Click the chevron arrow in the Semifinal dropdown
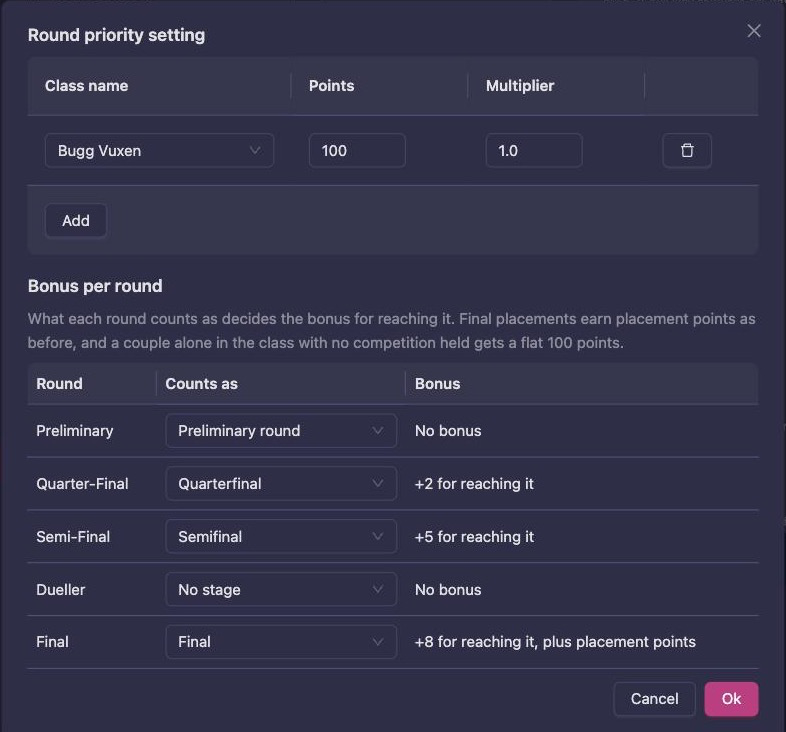This screenshot has width=786, height=732. tap(377, 536)
